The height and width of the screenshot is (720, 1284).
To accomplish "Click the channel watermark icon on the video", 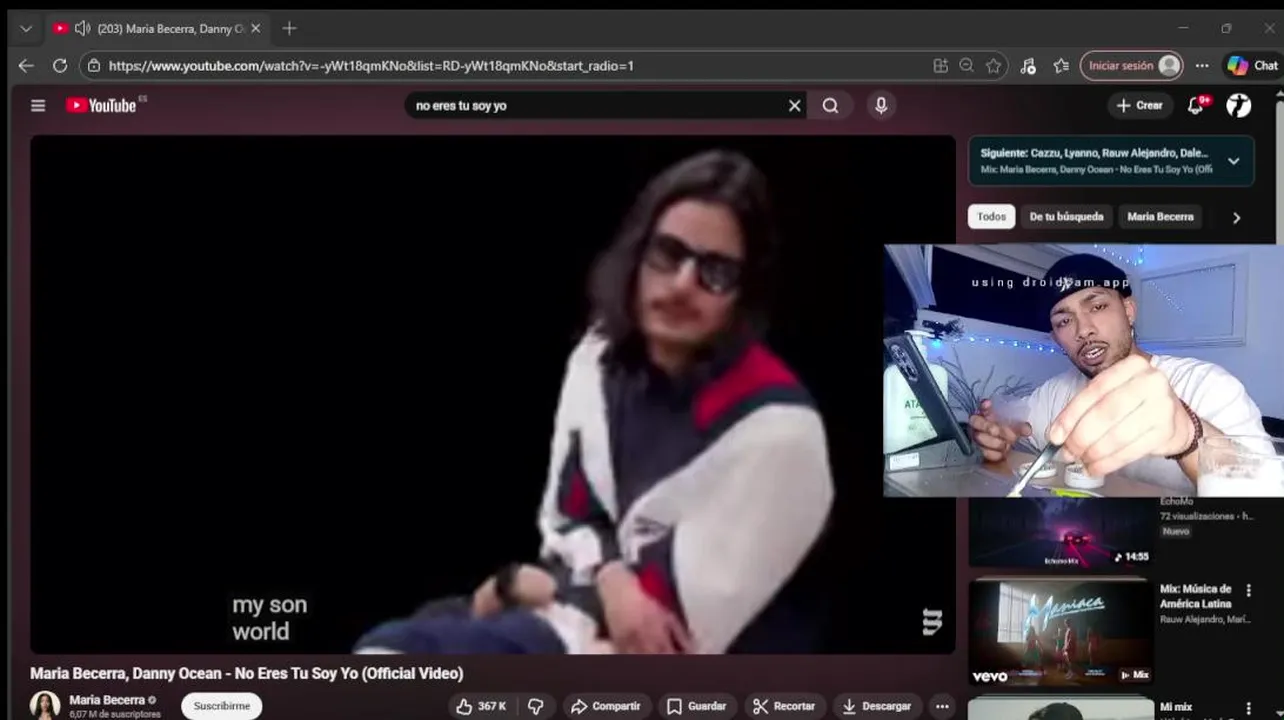I will 932,622.
